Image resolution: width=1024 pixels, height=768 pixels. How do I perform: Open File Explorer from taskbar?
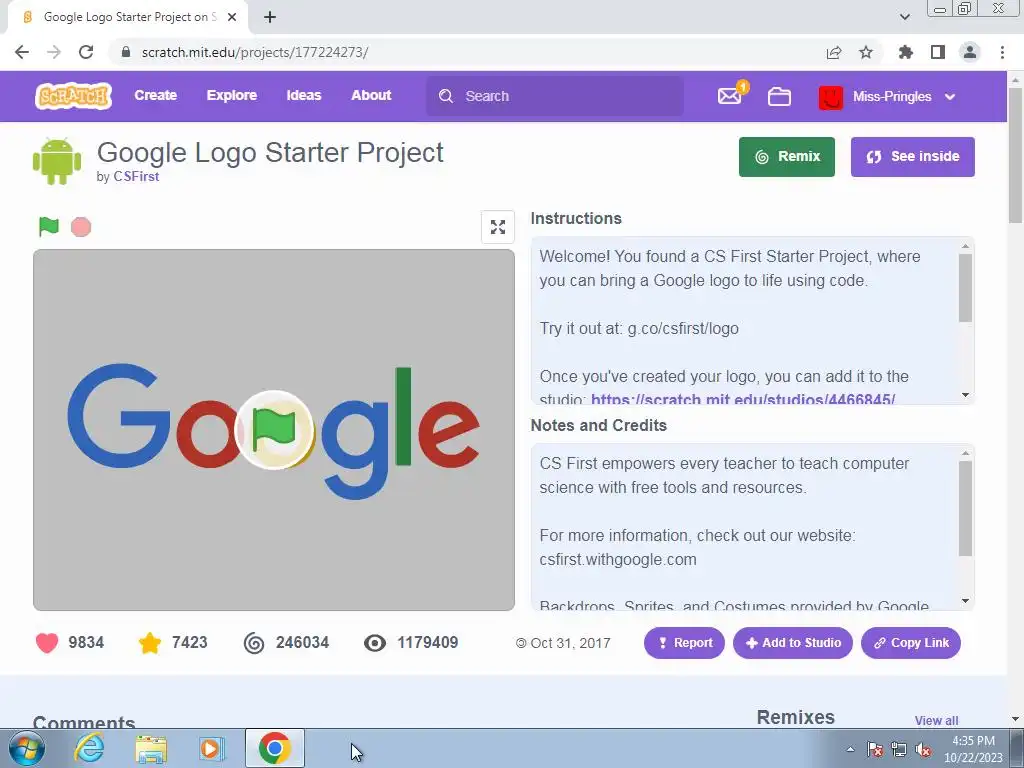(x=151, y=749)
